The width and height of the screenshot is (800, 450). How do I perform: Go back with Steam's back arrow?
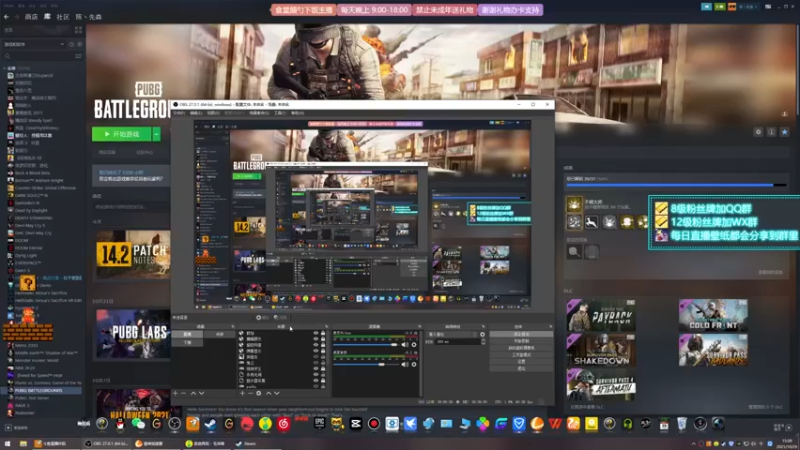point(6,17)
